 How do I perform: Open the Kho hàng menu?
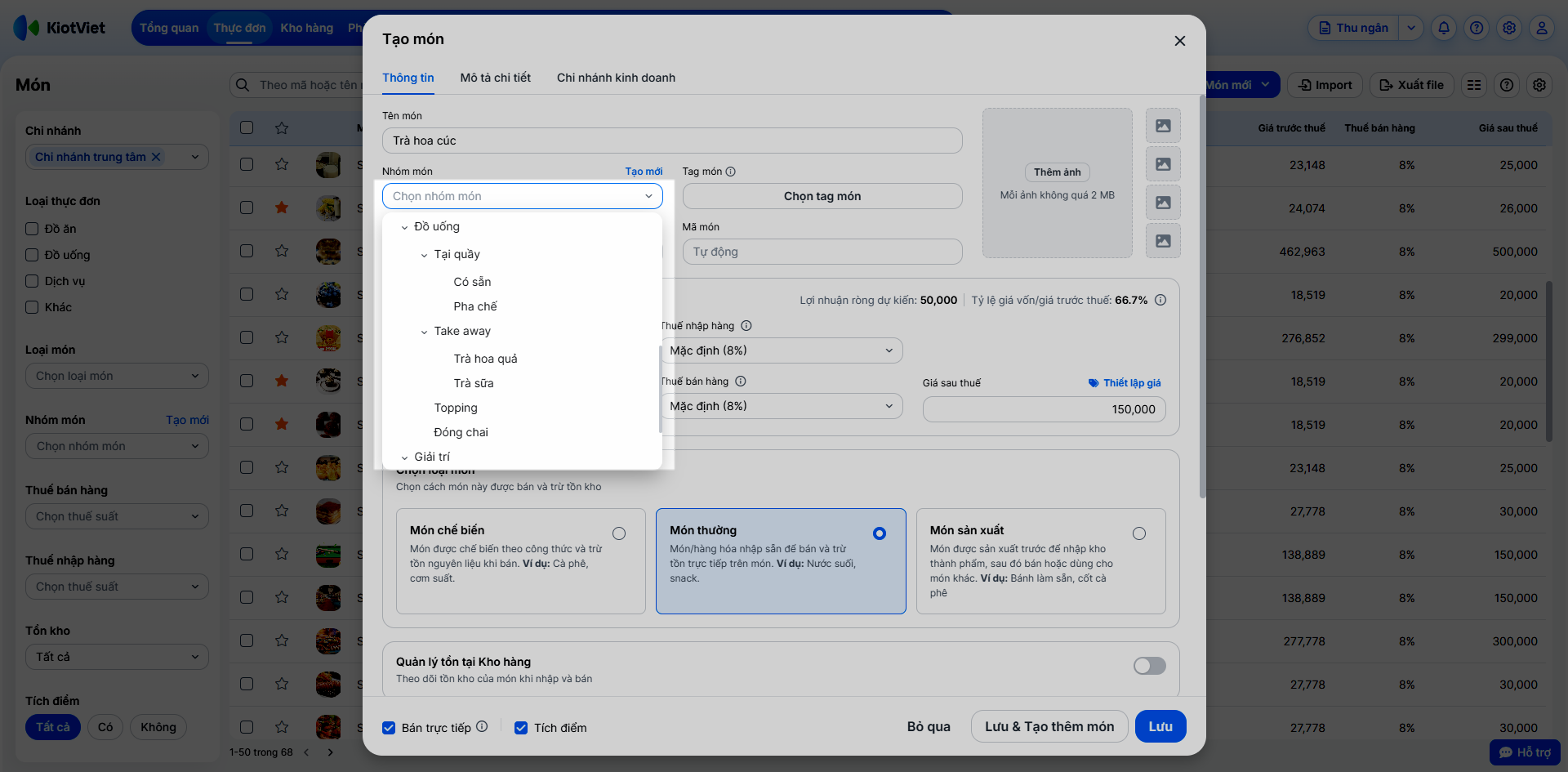point(307,28)
